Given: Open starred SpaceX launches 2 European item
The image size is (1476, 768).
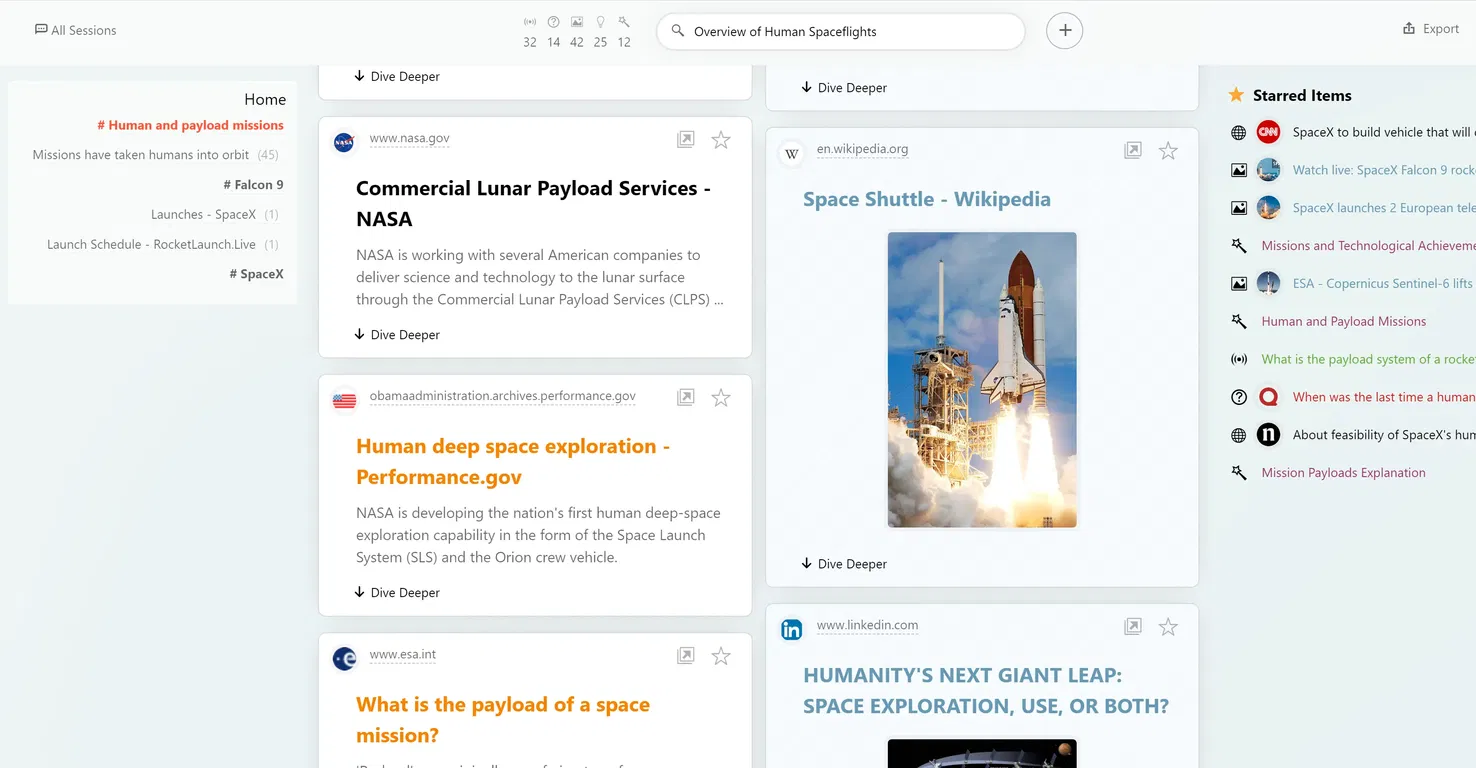Looking at the screenshot, I should click(x=1383, y=208).
